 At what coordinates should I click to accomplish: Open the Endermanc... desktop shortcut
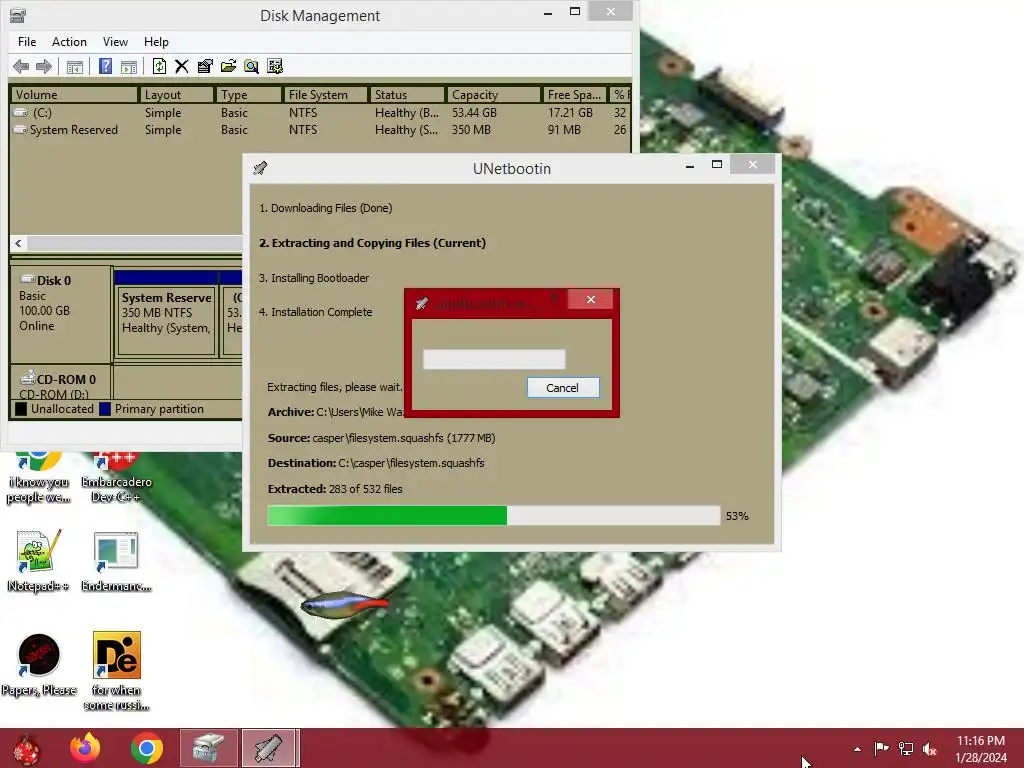(116, 560)
